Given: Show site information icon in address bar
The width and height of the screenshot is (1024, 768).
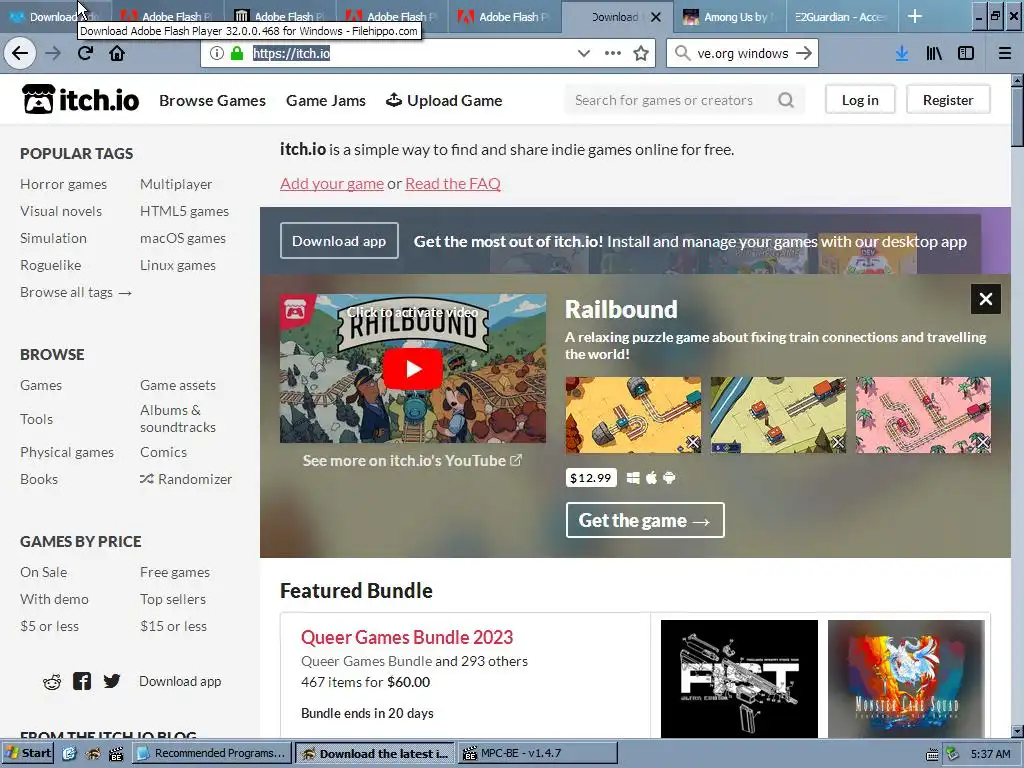Looking at the screenshot, I should tap(217, 54).
